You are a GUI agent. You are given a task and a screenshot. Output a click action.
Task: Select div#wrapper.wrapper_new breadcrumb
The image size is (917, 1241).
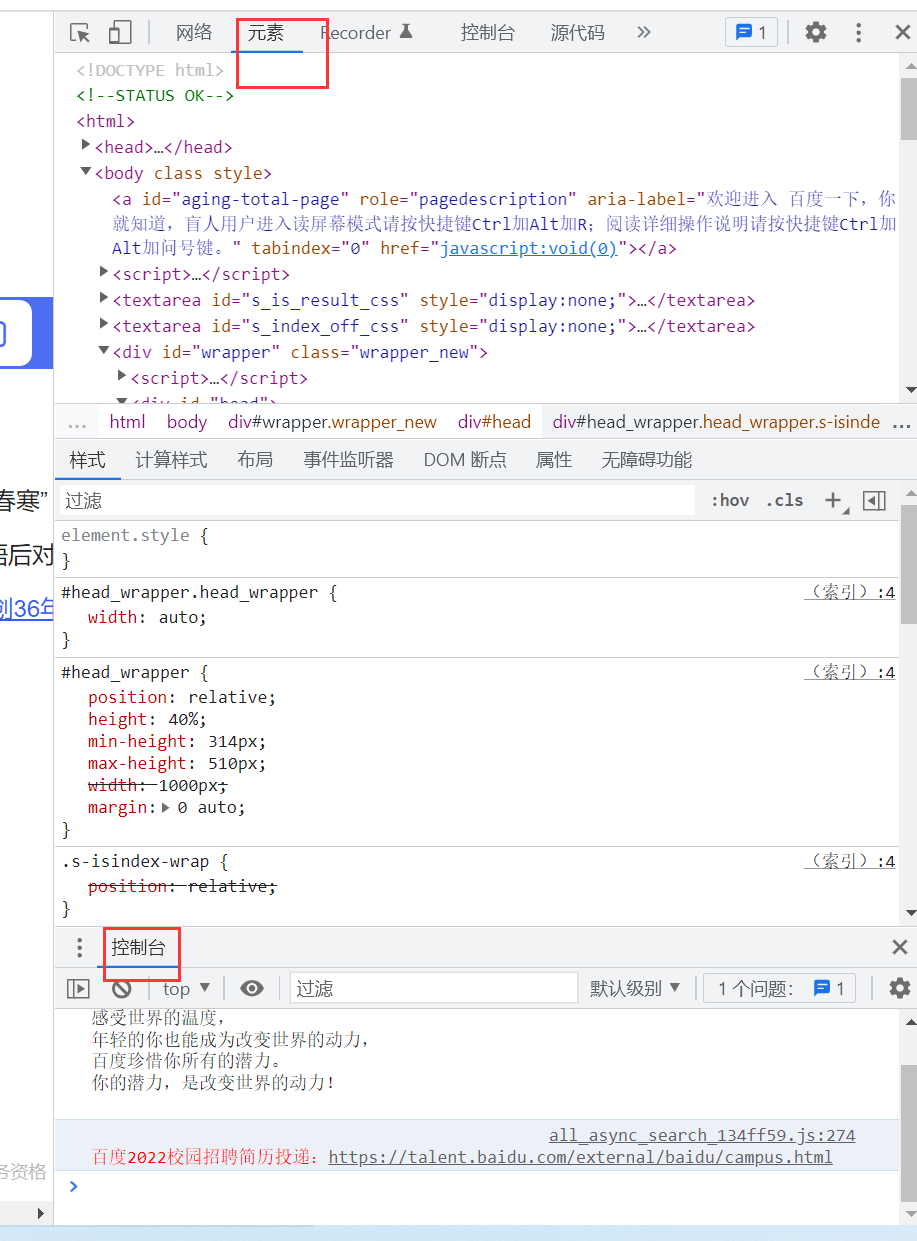332,422
